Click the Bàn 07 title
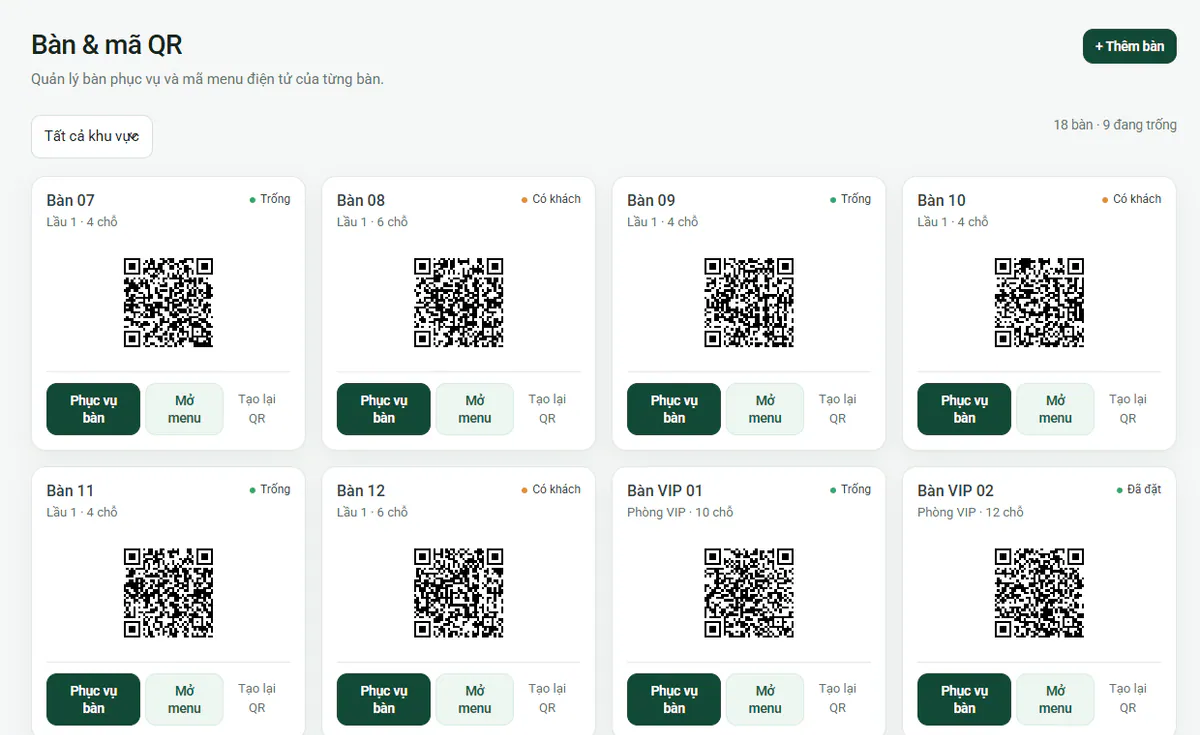The height and width of the screenshot is (735, 1200). point(71,200)
